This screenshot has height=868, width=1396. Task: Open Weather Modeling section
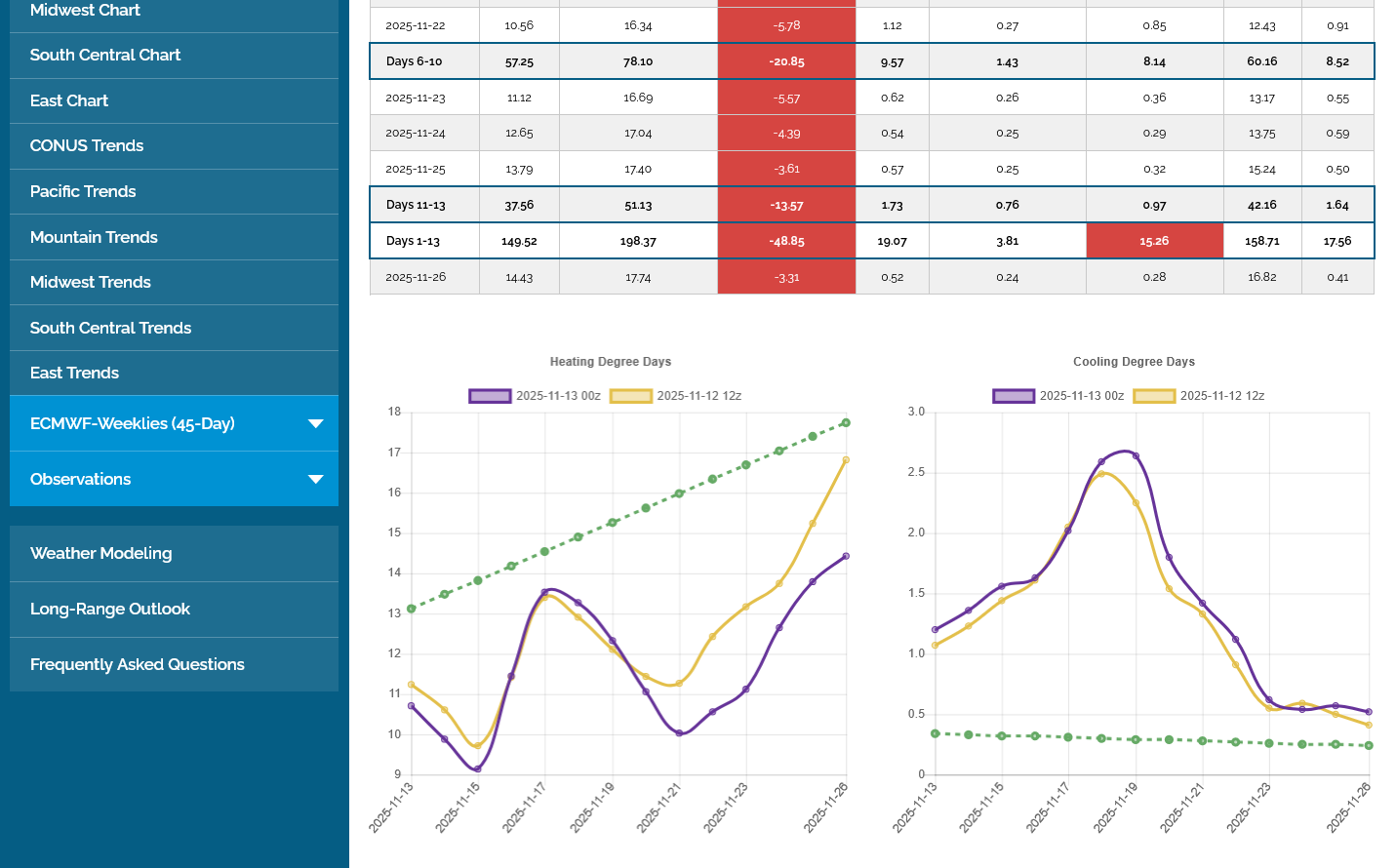(101, 554)
